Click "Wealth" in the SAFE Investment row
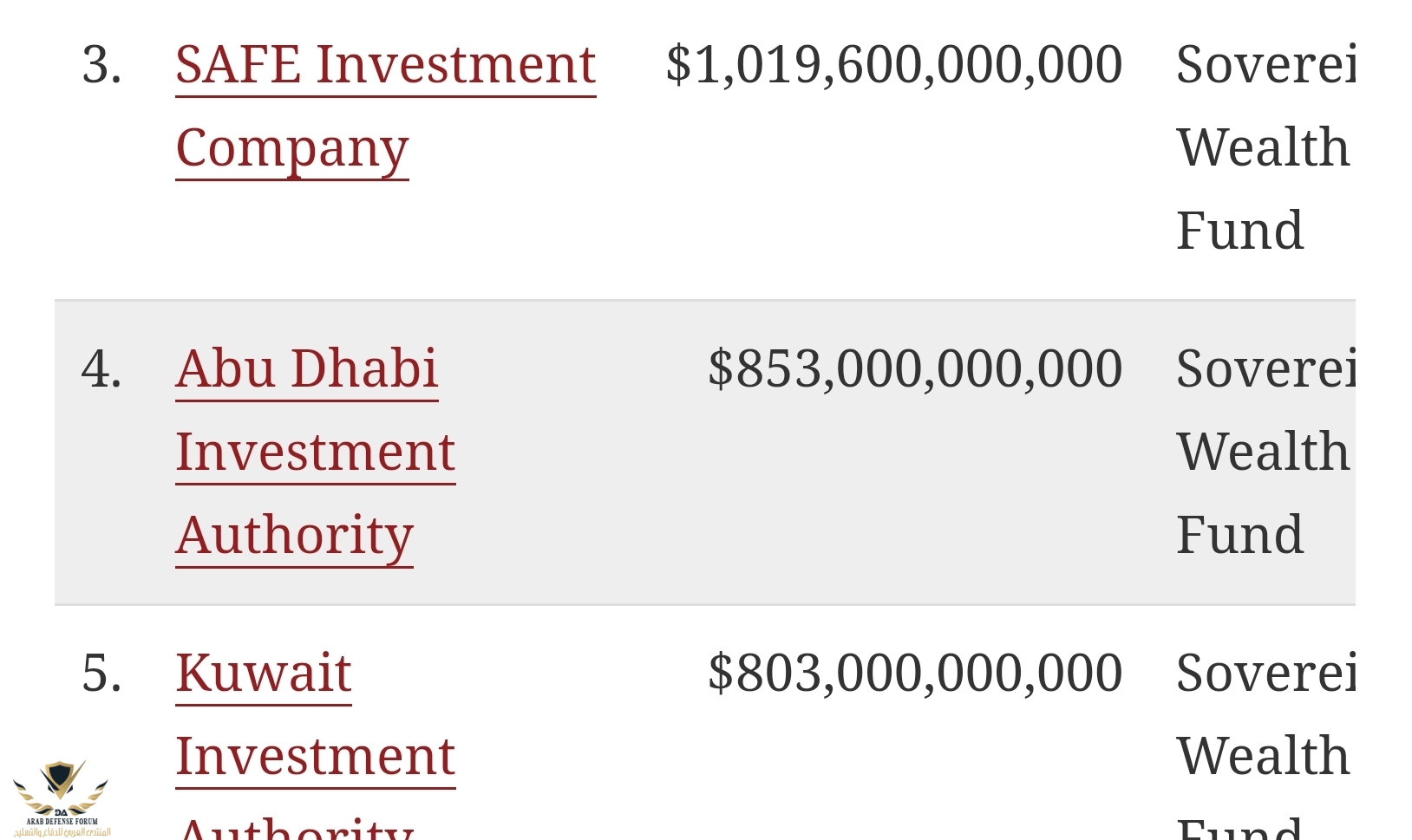Image resolution: width=1412 pixels, height=840 pixels. coord(1263,148)
